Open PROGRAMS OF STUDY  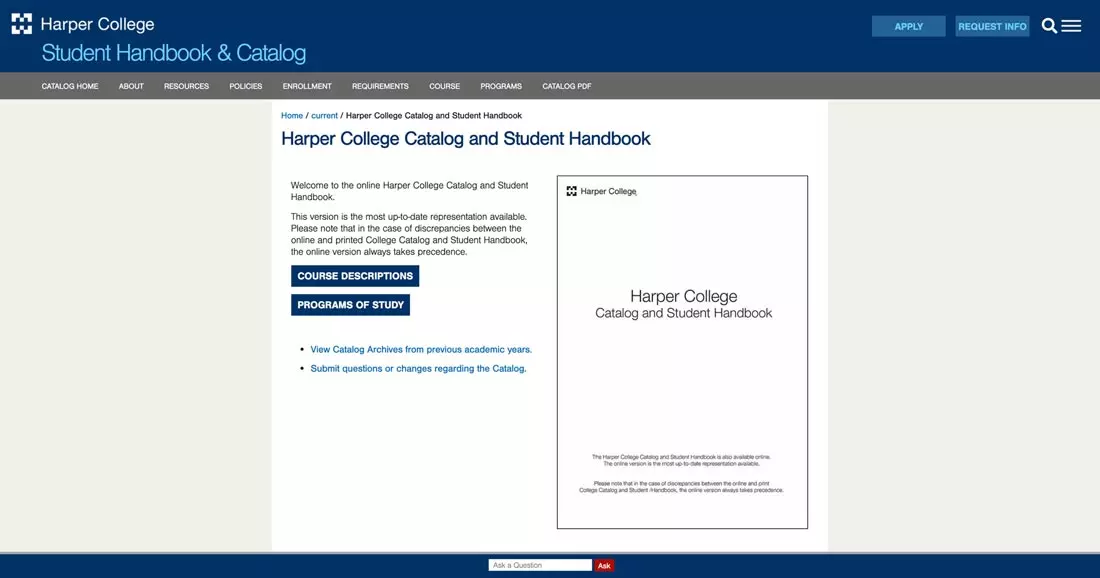350,304
